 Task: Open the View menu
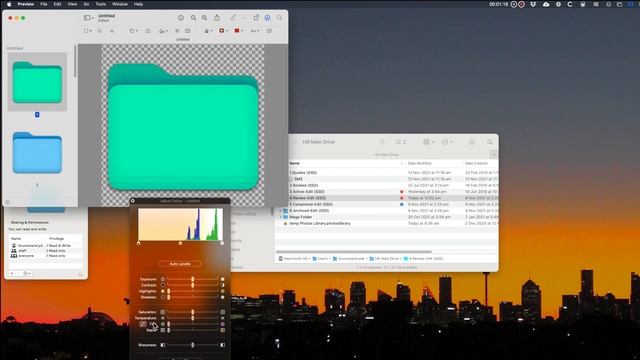[x=72, y=4]
